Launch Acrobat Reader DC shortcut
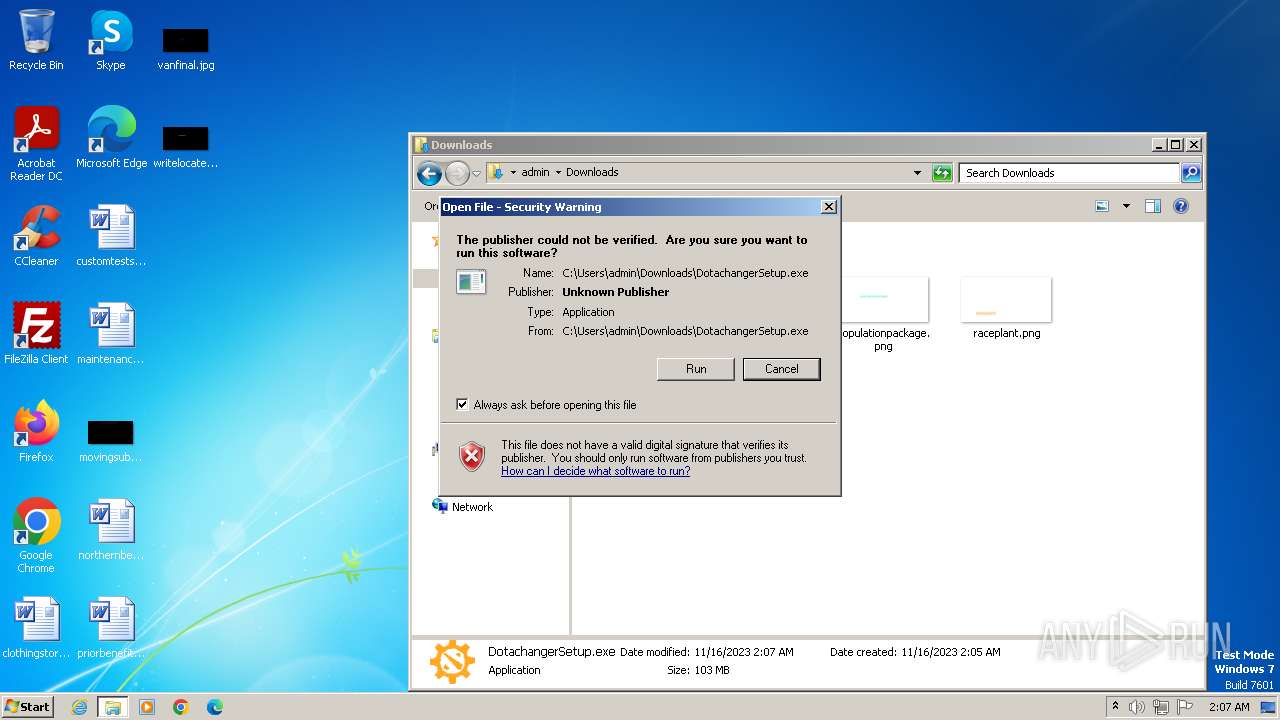The image size is (1280, 720). click(36, 144)
